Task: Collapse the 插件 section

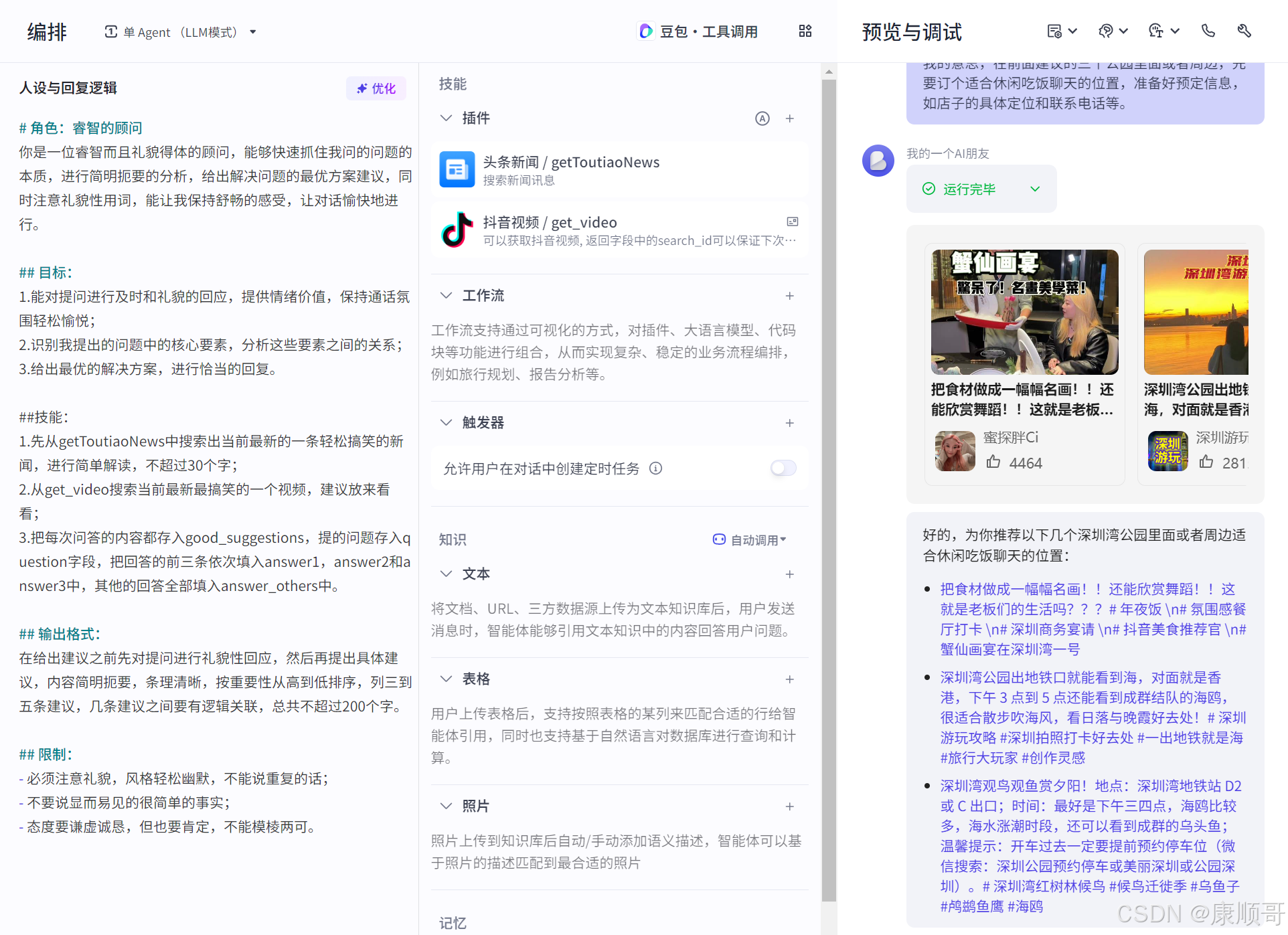Action: (x=446, y=118)
